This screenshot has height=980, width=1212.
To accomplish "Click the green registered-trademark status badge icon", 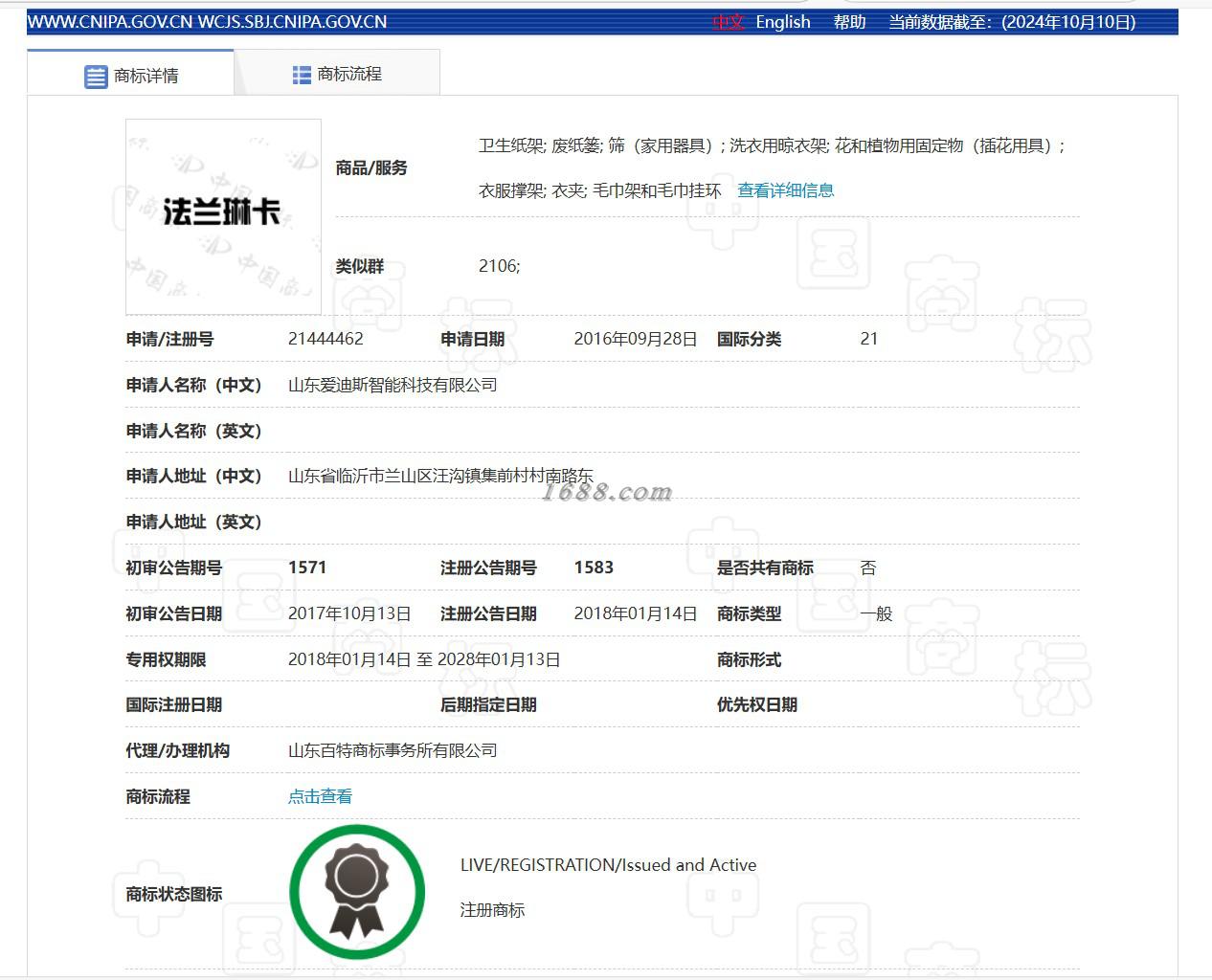I will (x=357, y=892).
